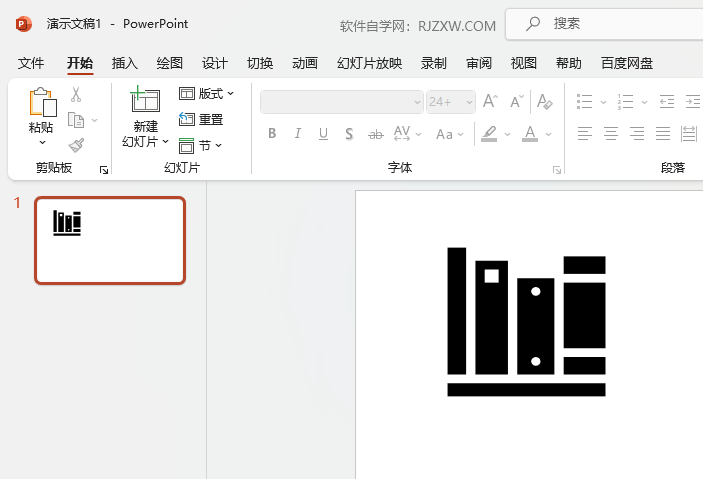703x479 pixels.
Task: Open the Paste options dropdown arrow
Action: coord(42,142)
